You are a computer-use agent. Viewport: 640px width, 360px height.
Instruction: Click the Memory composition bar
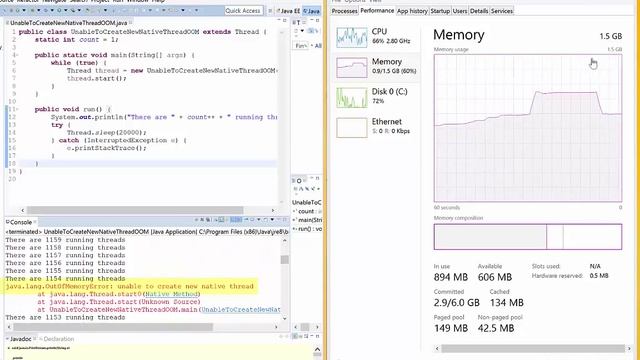[x=528, y=236]
